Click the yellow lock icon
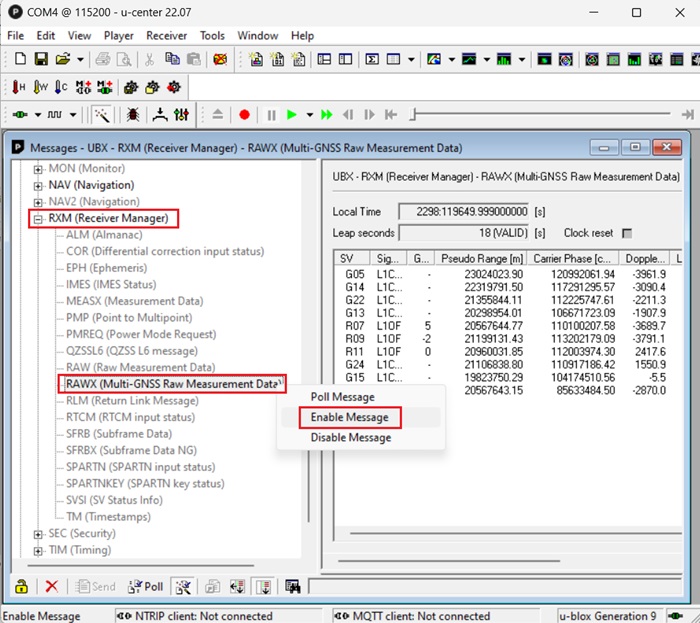This screenshot has height=623, width=700. pyautogui.click(x=19, y=586)
